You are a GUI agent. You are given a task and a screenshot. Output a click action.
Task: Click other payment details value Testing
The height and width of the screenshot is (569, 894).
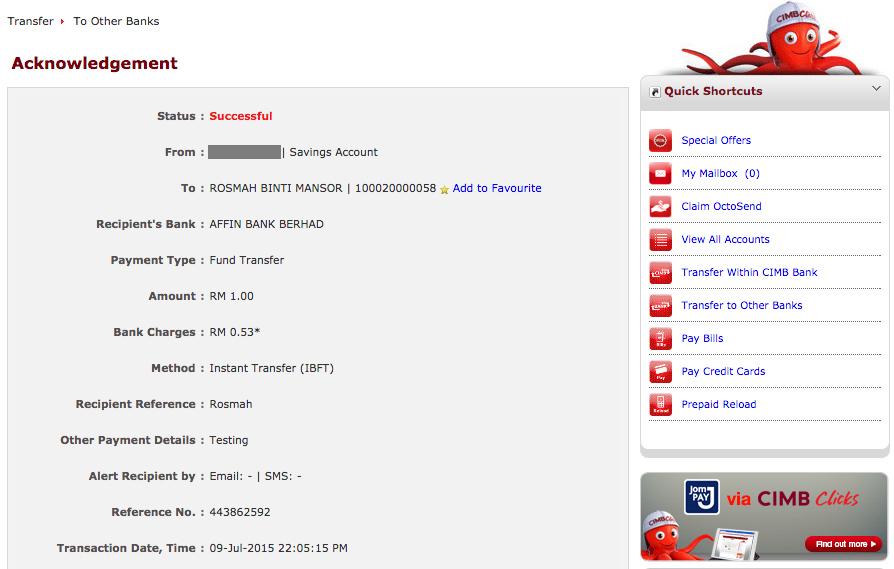coord(229,440)
